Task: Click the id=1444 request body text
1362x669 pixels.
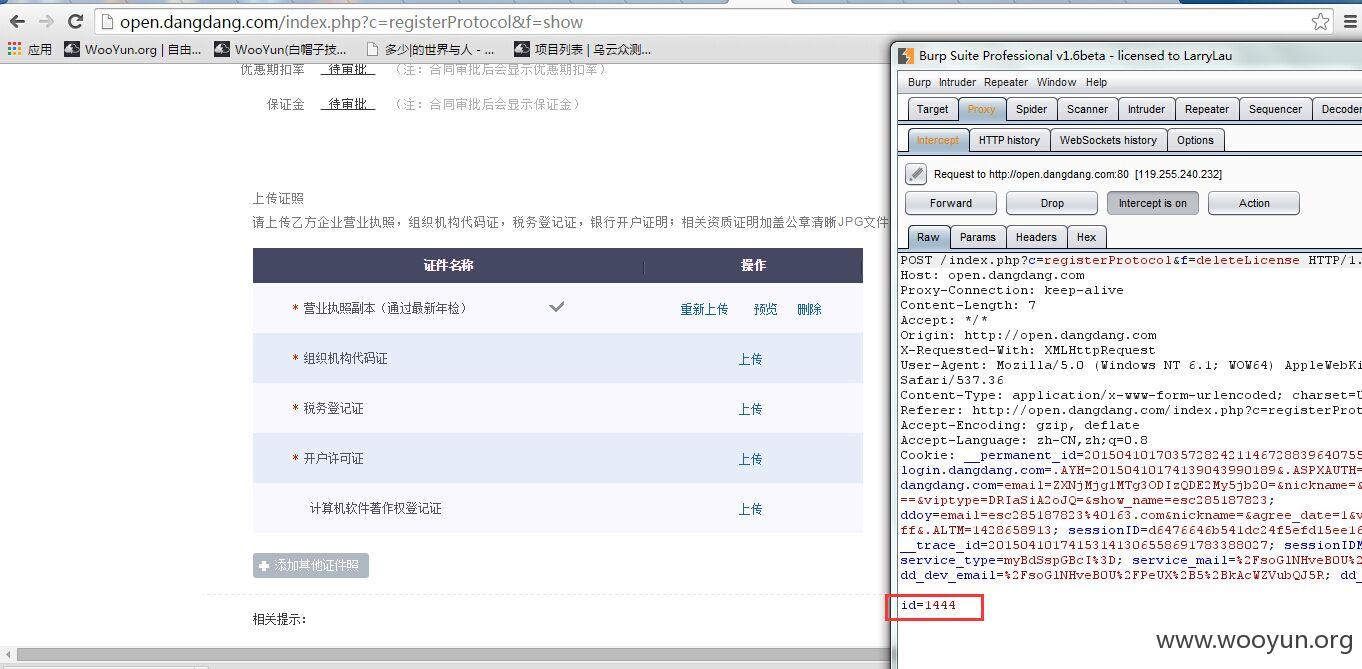Action: pos(928,605)
